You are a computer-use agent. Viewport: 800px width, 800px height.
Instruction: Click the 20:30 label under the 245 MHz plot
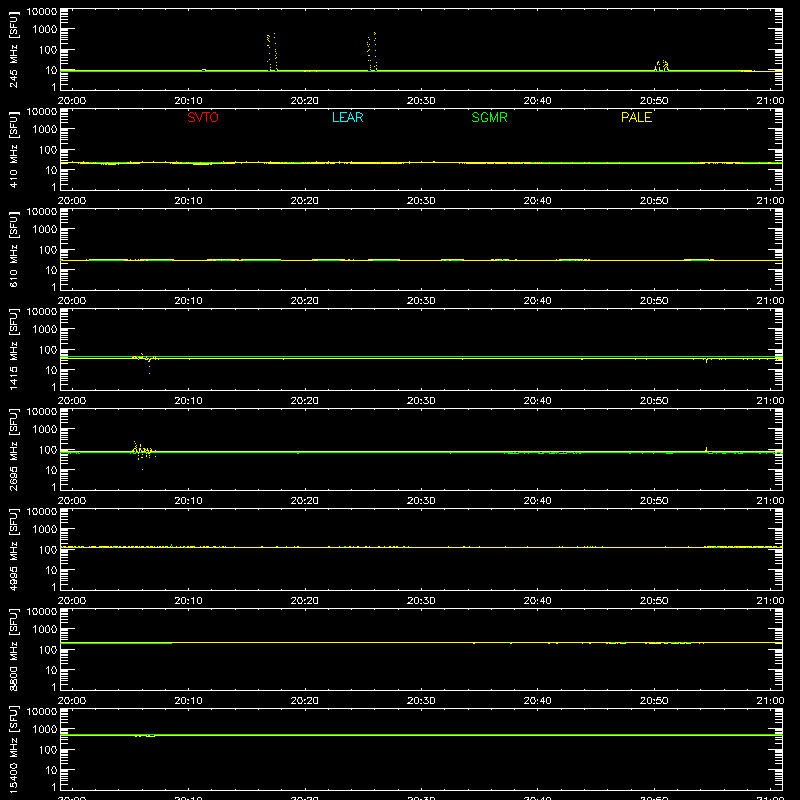(421, 101)
